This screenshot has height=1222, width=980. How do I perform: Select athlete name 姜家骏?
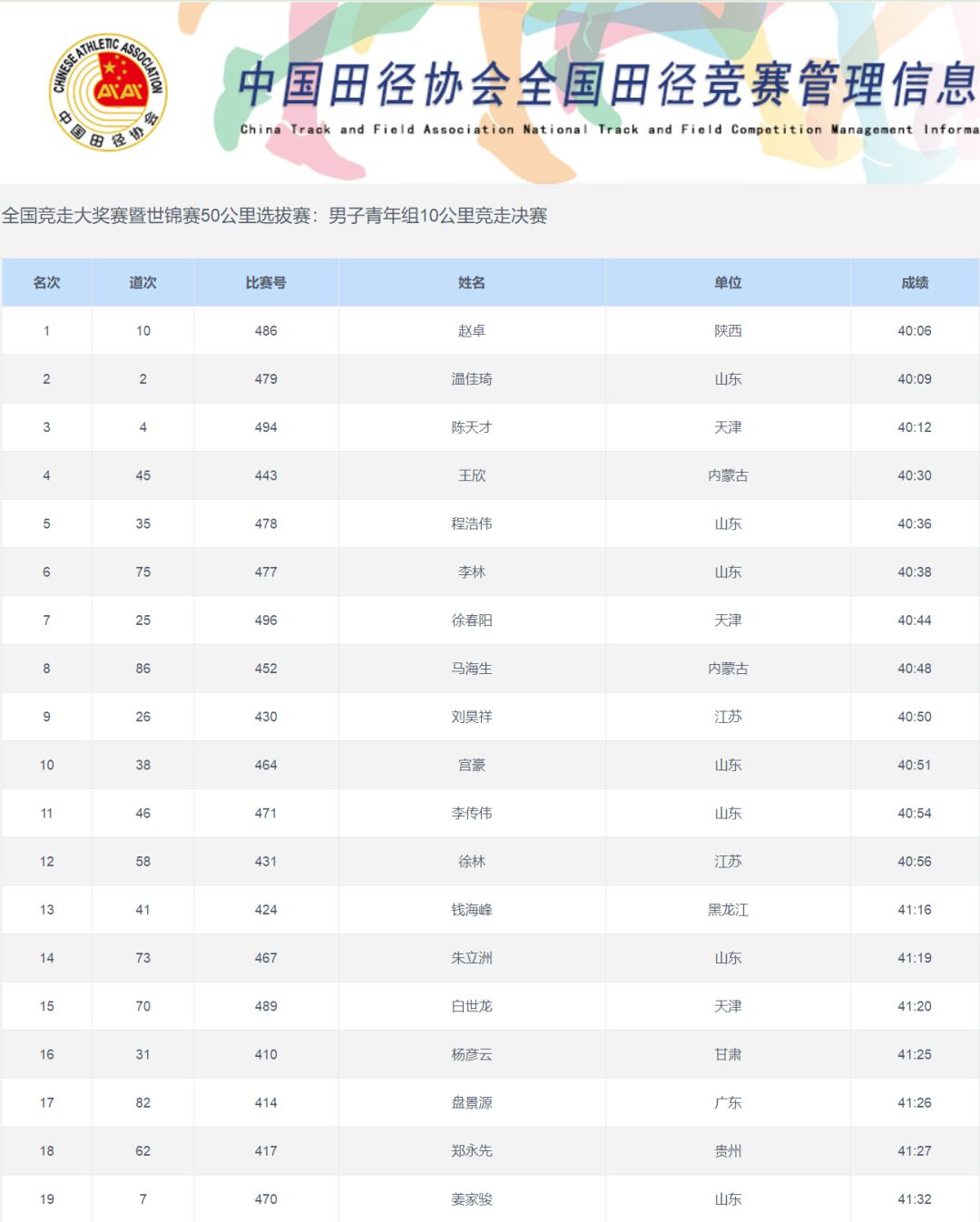pyautogui.click(x=472, y=1199)
